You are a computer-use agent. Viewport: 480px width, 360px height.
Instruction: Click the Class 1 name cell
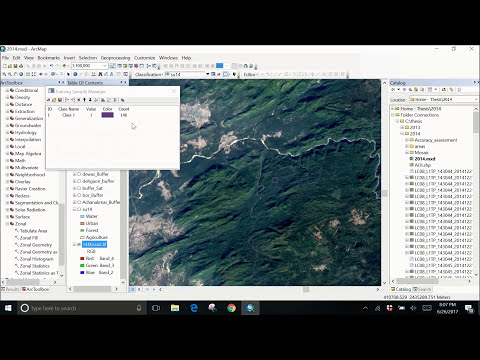pyautogui.click(x=68, y=115)
